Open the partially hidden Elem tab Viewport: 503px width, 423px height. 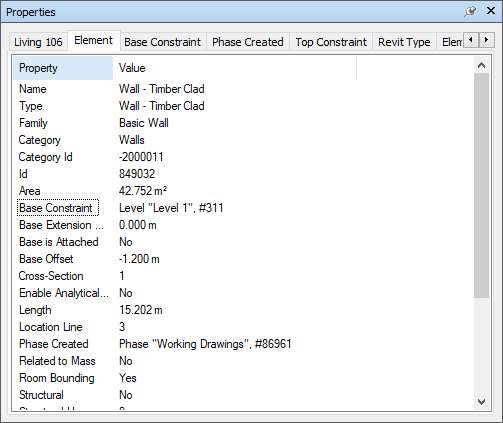tap(451, 42)
